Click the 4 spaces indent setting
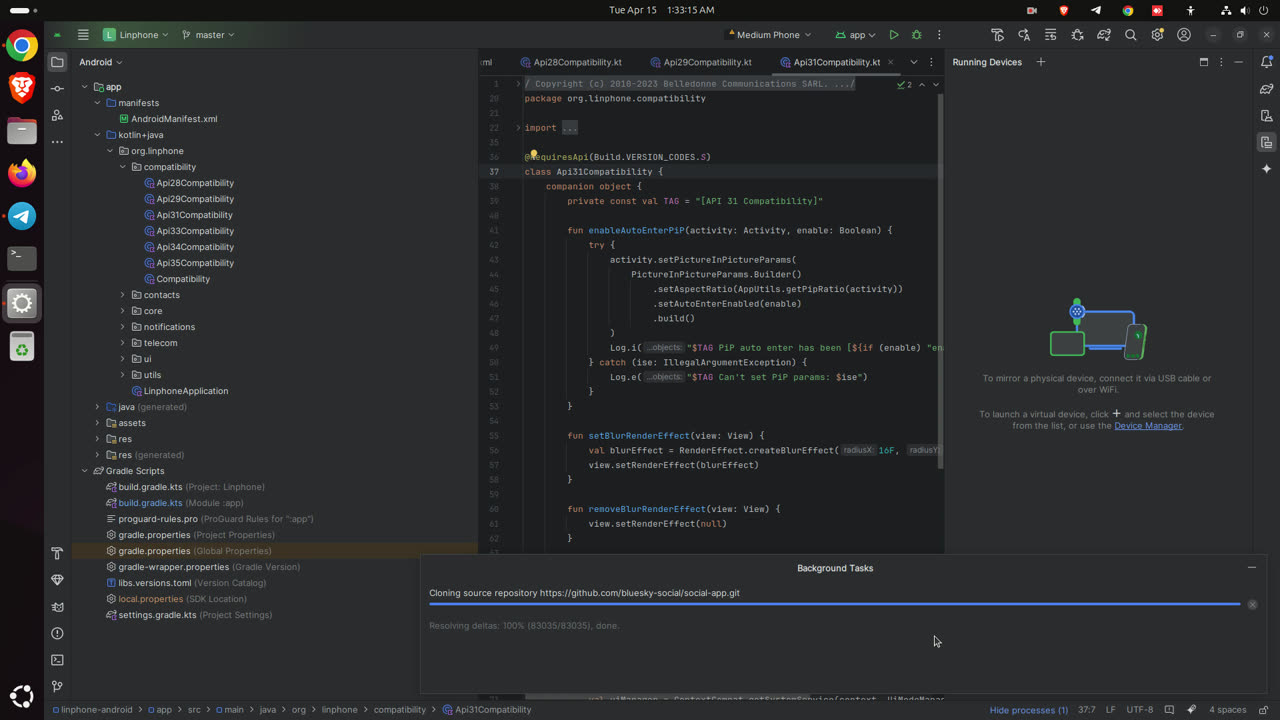Image resolution: width=1280 pixels, height=720 pixels. tap(1227, 710)
